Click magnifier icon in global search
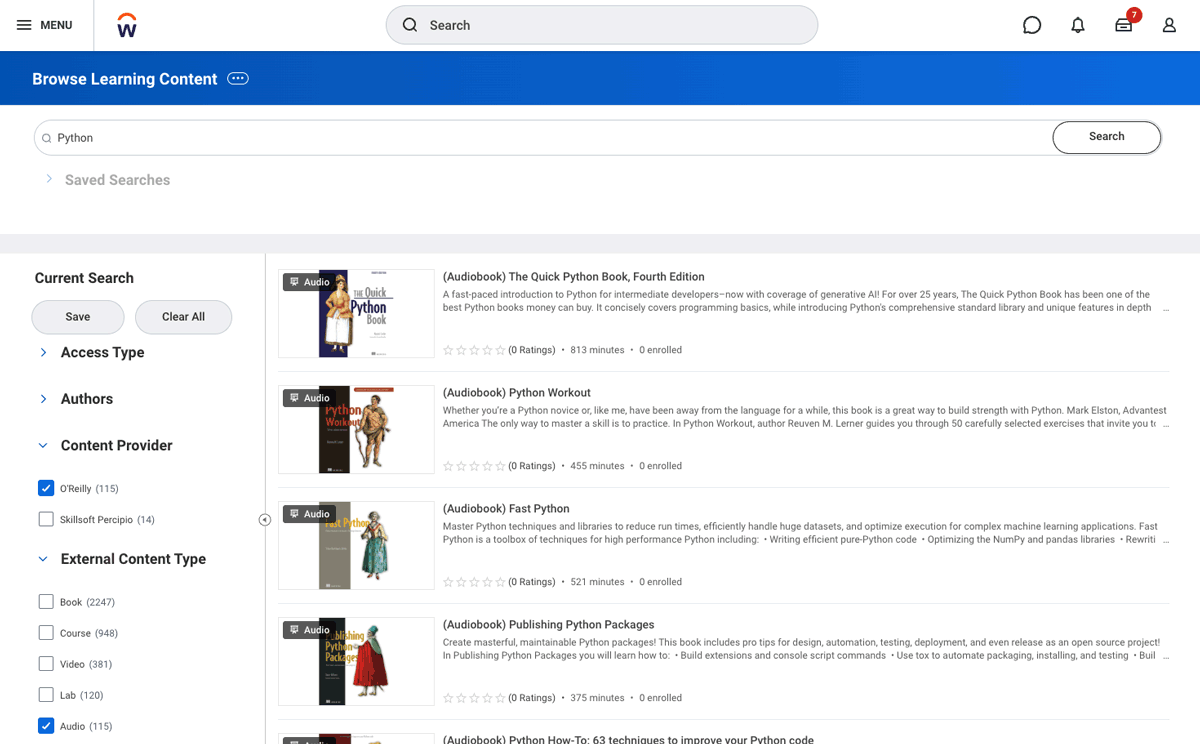Screen dimensions: 1200x744 coord(410,25)
